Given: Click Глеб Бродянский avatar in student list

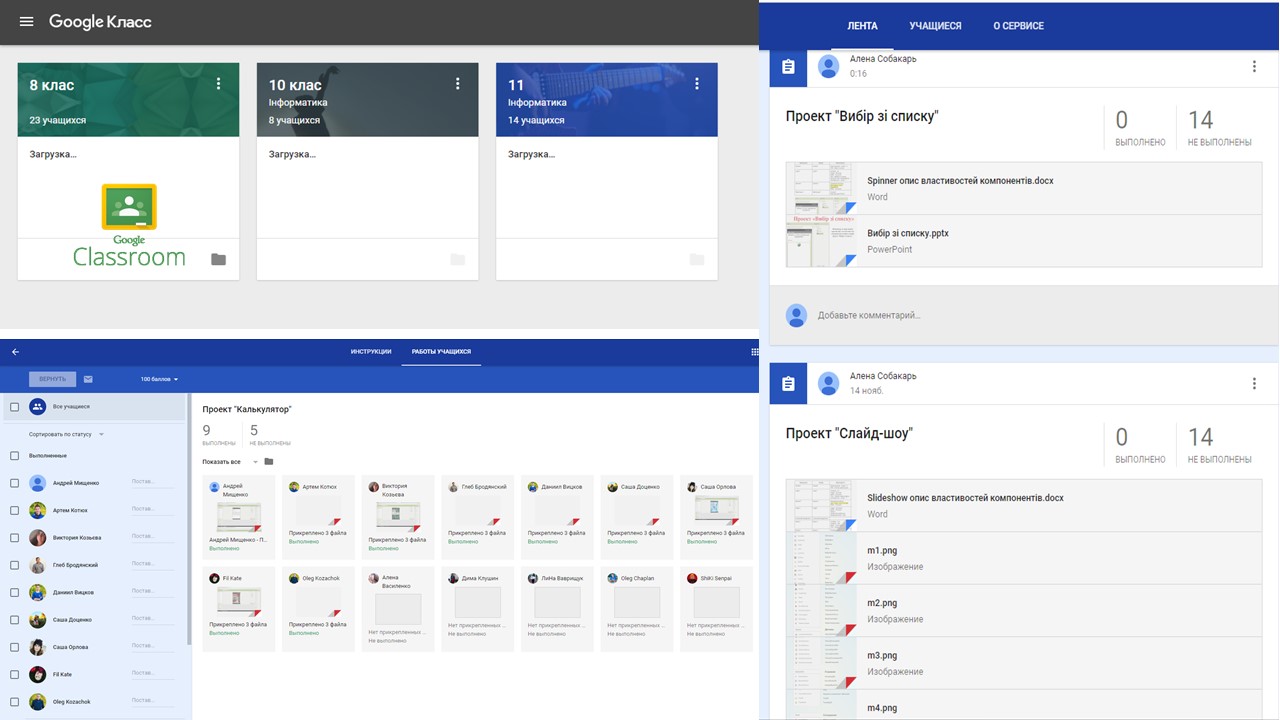Looking at the screenshot, I should pos(37,565).
